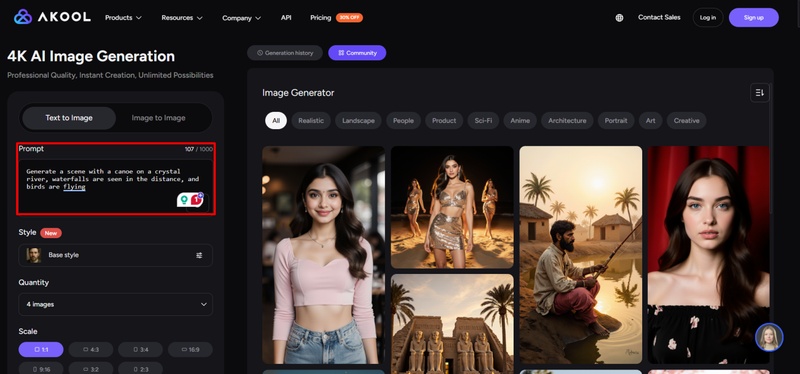
Task: Select the 1:1 scale option
Action: (x=41, y=350)
